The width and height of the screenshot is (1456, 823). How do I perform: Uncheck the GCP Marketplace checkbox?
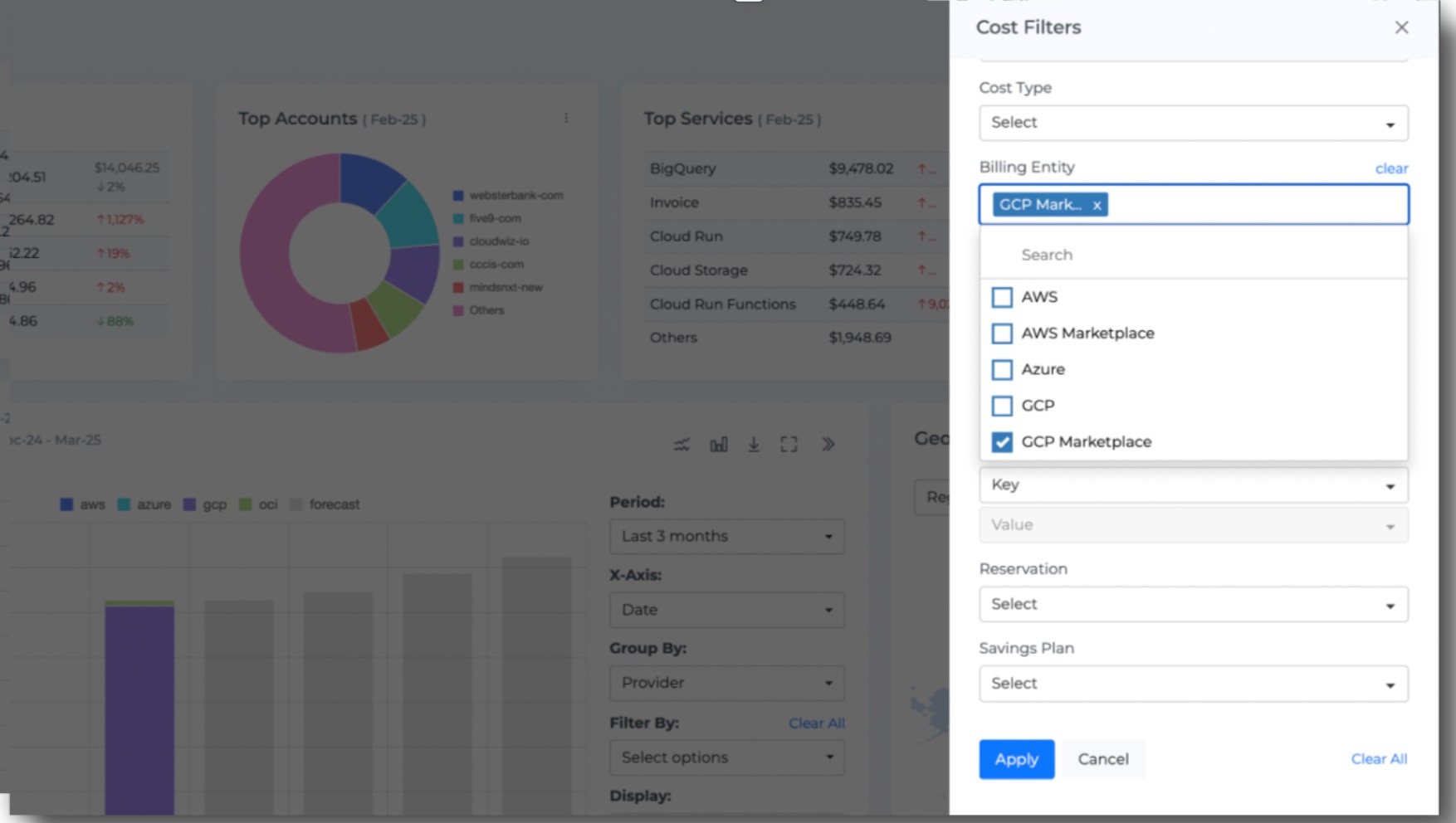(1002, 442)
